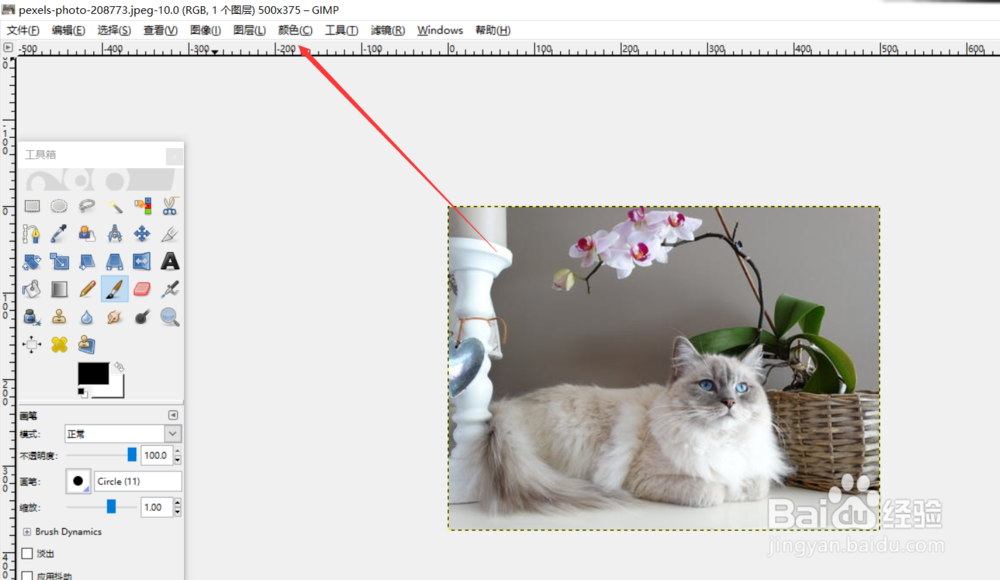Viewport: 1000px width, 580px height.
Task: Select the Move tool
Action: click(142, 234)
